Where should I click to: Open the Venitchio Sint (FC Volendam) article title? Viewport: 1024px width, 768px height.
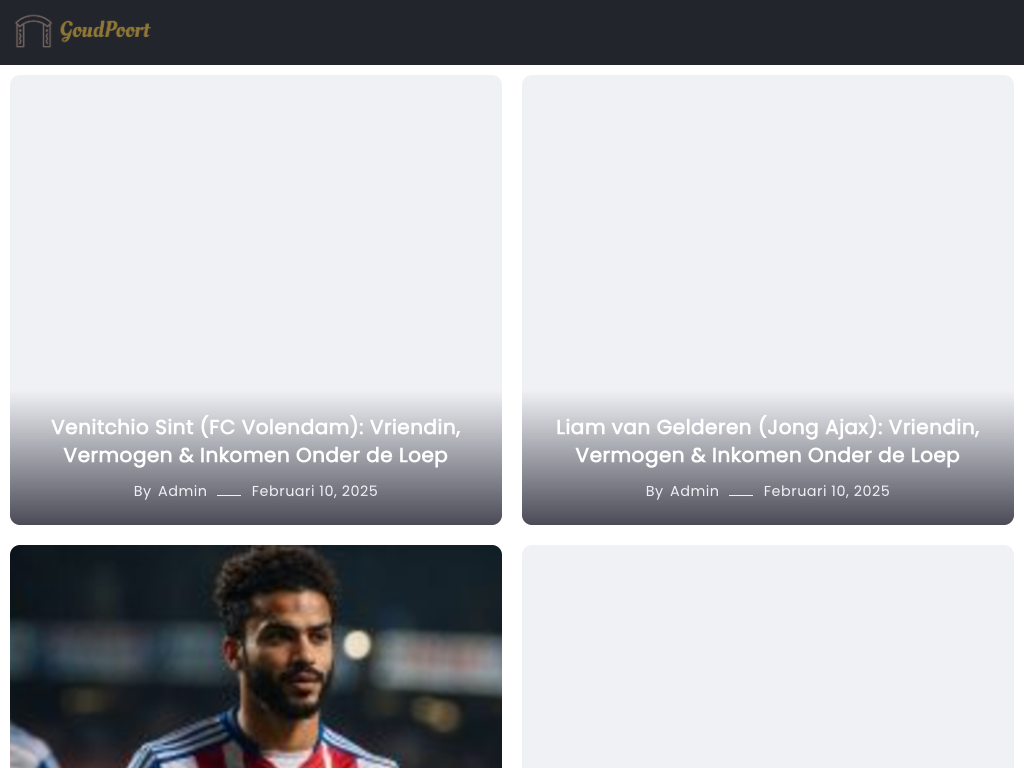pyautogui.click(x=256, y=441)
